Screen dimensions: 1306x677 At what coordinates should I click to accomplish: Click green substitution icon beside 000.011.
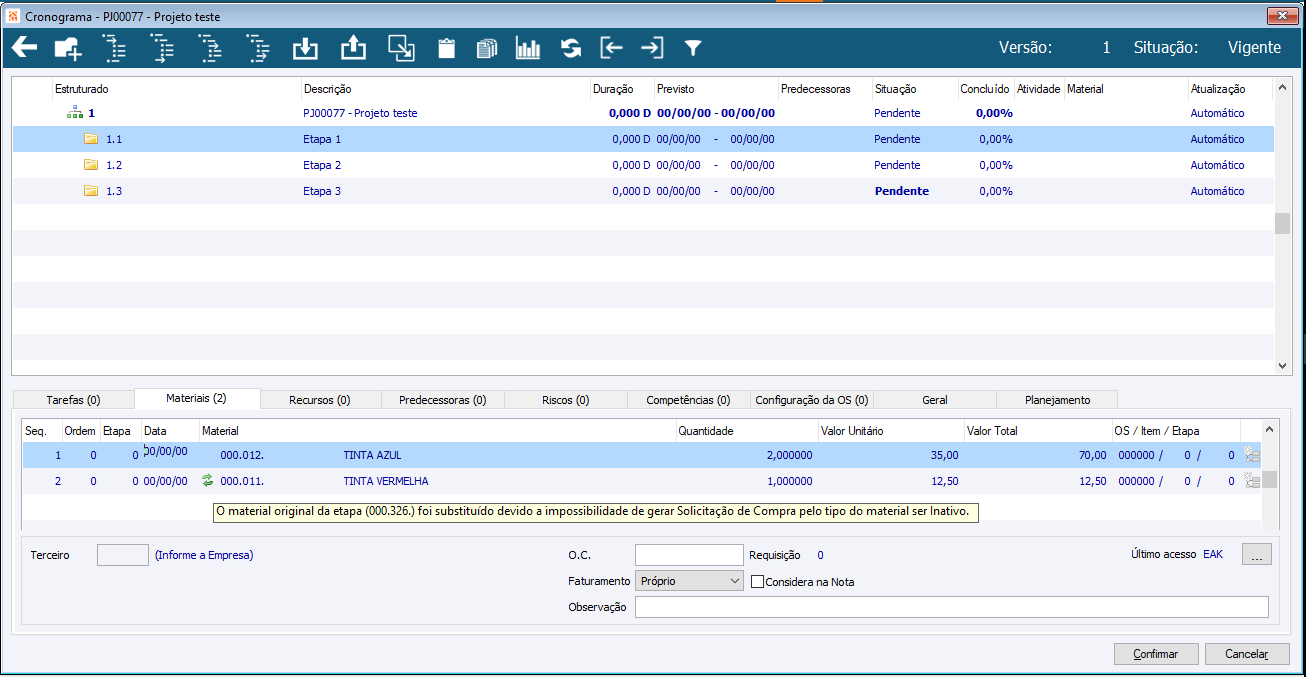tap(208, 481)
